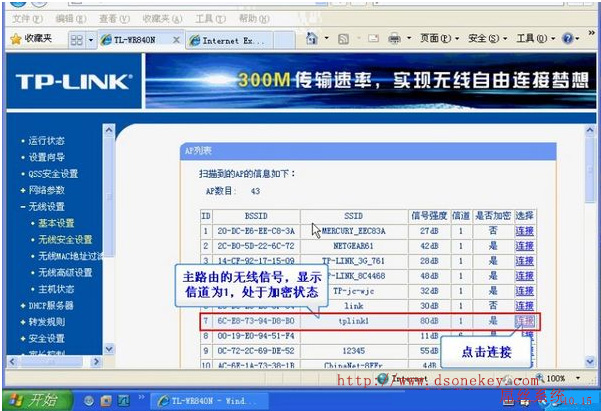The height and width of the screenshot is (411, 601).
Task: Click sidebar scroll down arrow
Action: tap(109, 349)
